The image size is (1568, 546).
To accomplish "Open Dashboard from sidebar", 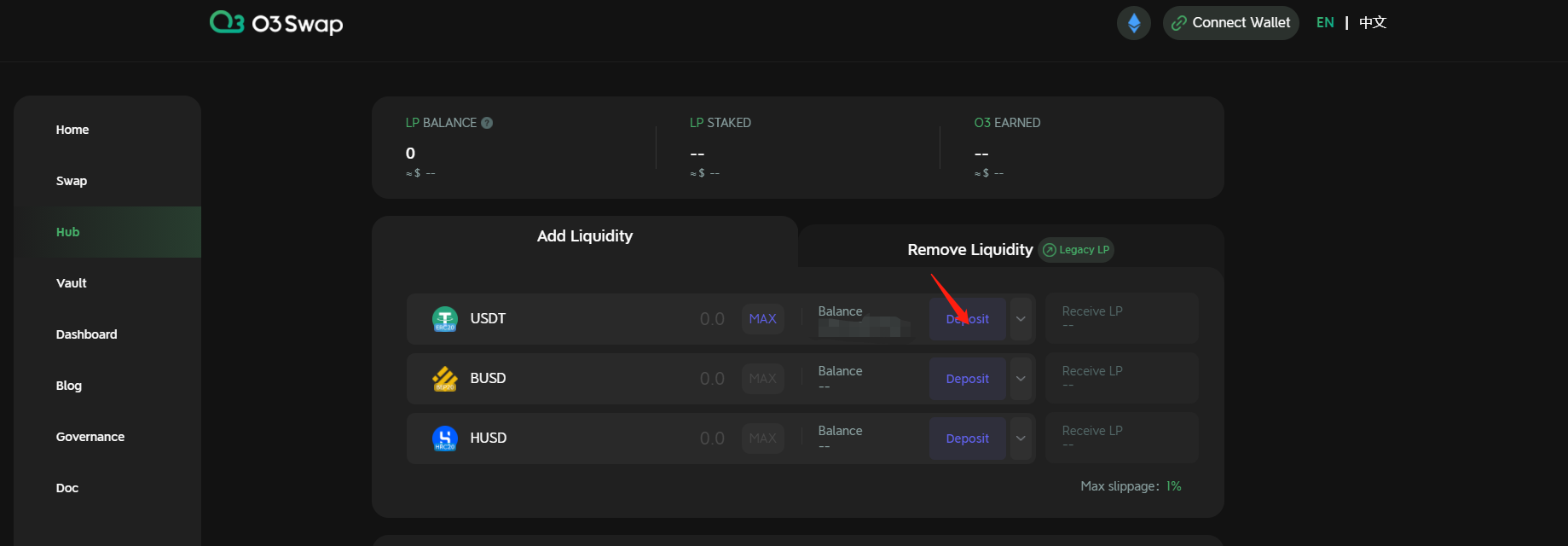I will (x=87, y=334).
